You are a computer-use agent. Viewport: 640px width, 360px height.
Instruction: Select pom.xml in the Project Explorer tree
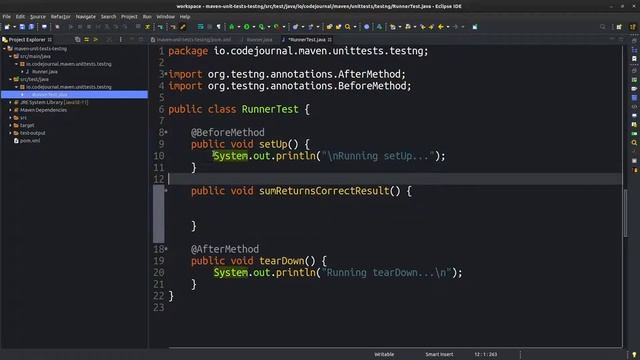click(x=30, y=141)
